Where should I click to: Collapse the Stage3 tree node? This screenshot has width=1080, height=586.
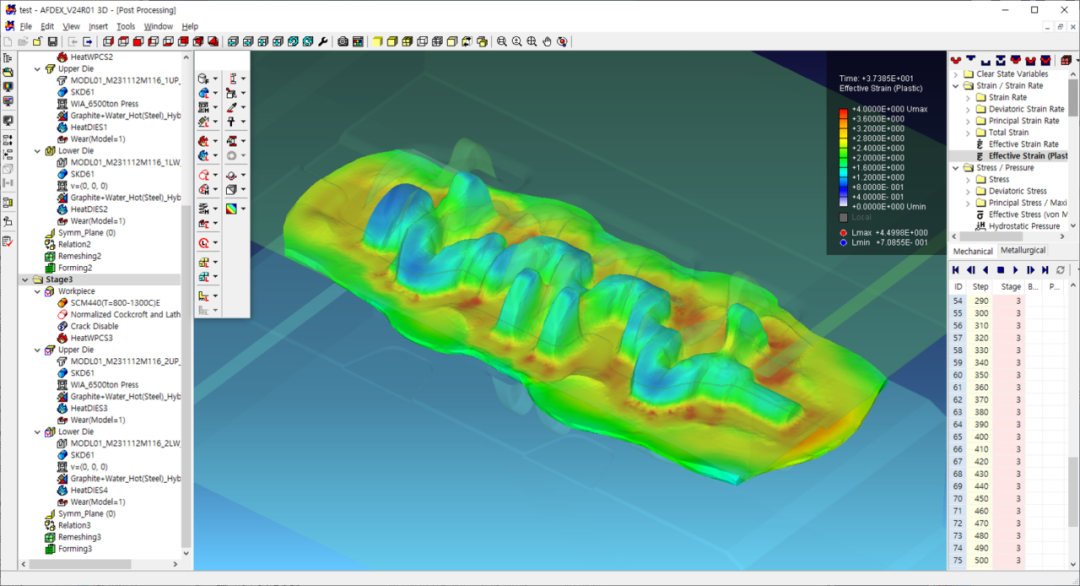[x=25, y=280]
